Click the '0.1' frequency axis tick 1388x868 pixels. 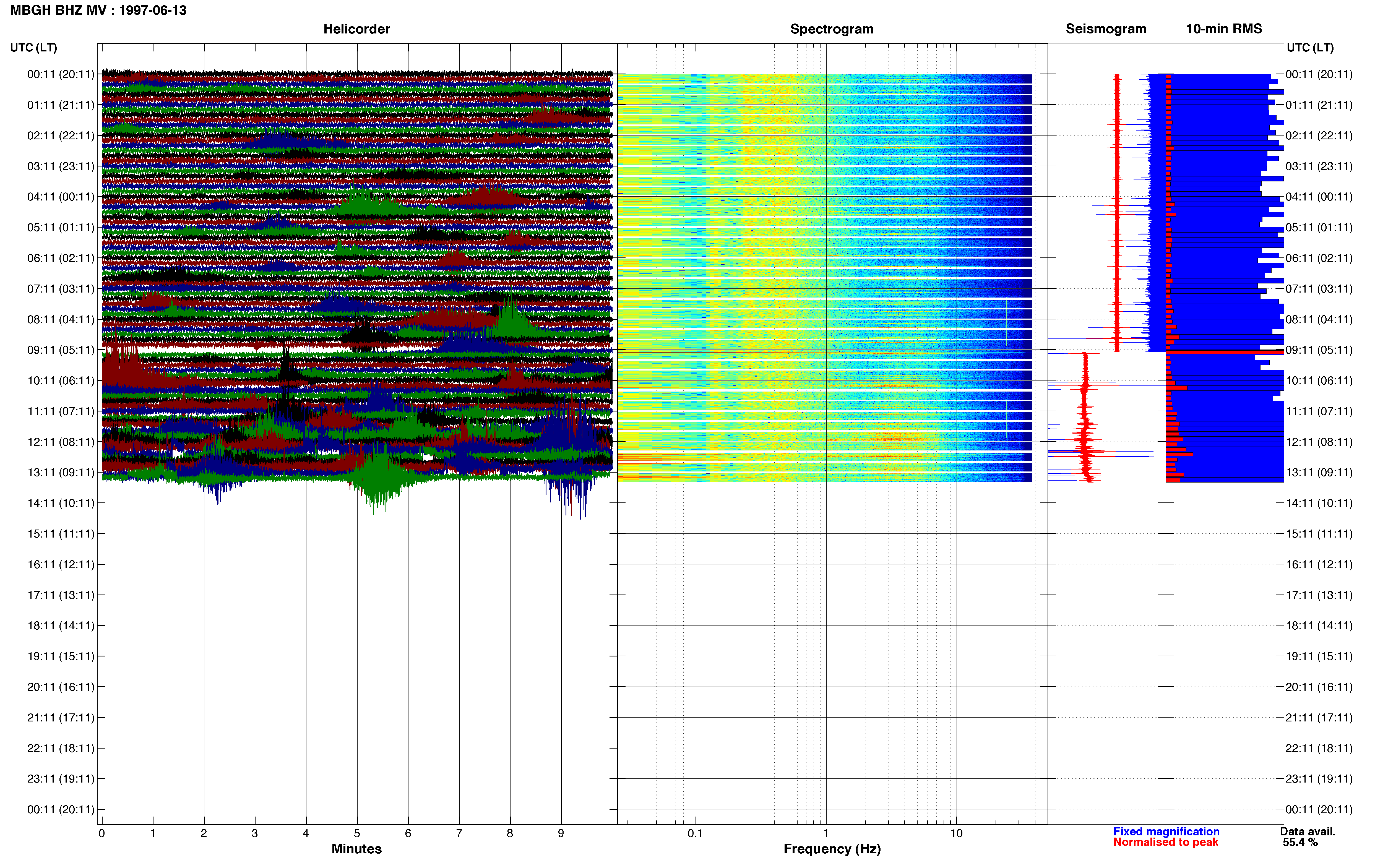[x=695, y=833]
